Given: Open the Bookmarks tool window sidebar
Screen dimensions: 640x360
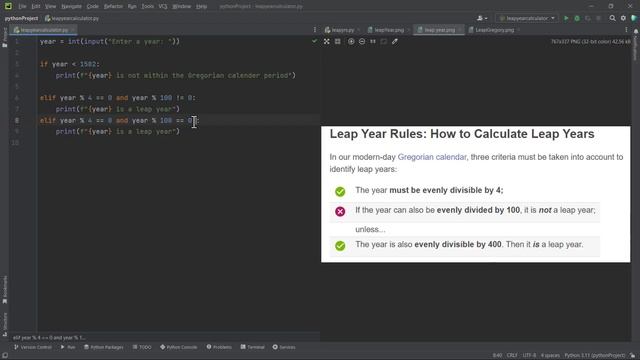Looking at the screenshot, I should 4,289.
